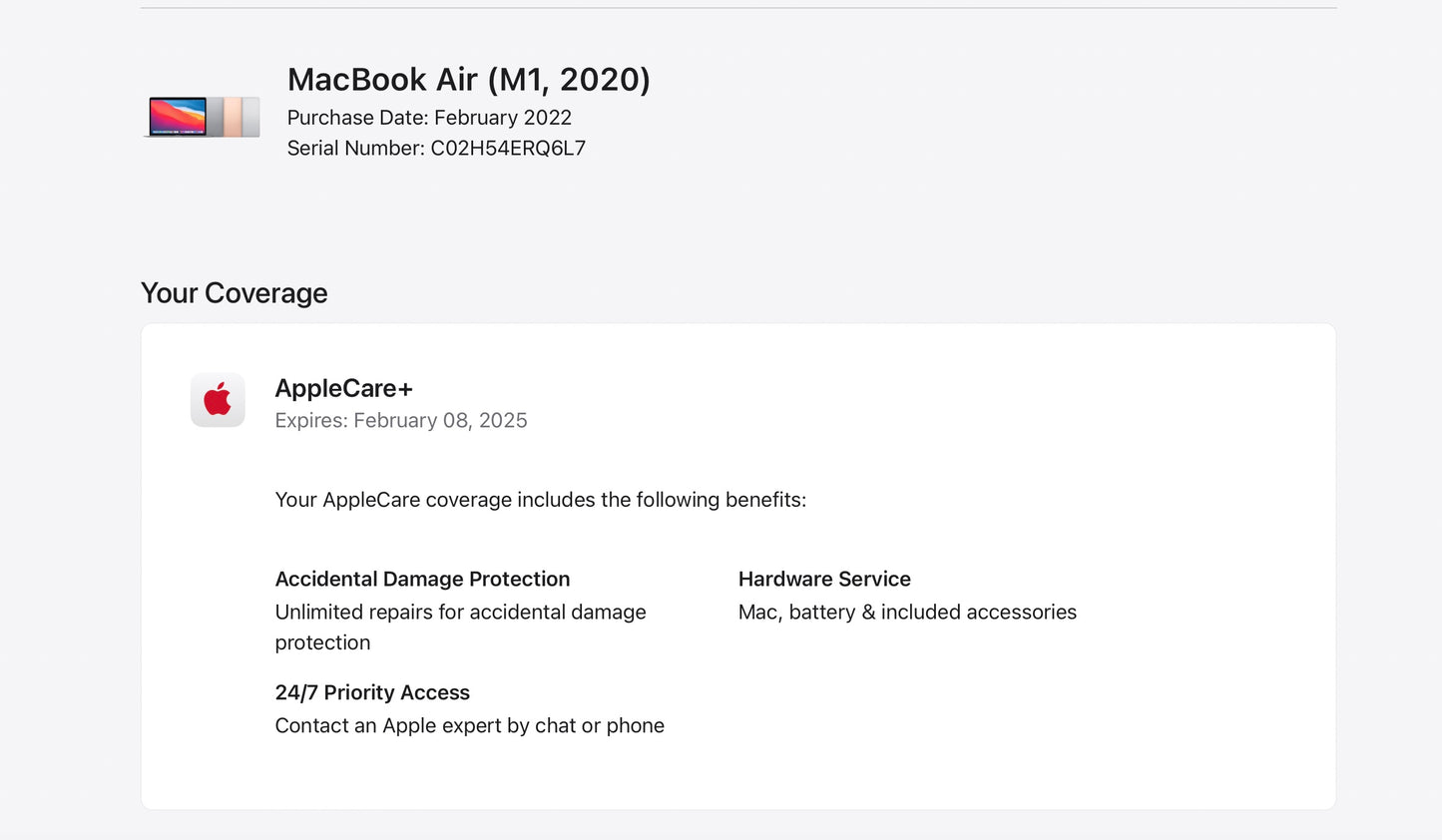
Task: Click the silver MacBook lid in thumbnail
Action: (251, 117)
